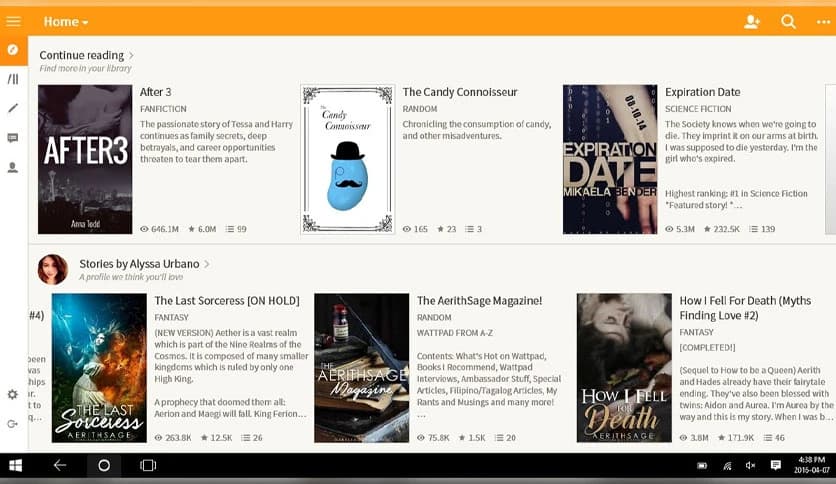Click Expiration Date vote count 232.5K
The image size is (836, 484).
pos(721,229)
